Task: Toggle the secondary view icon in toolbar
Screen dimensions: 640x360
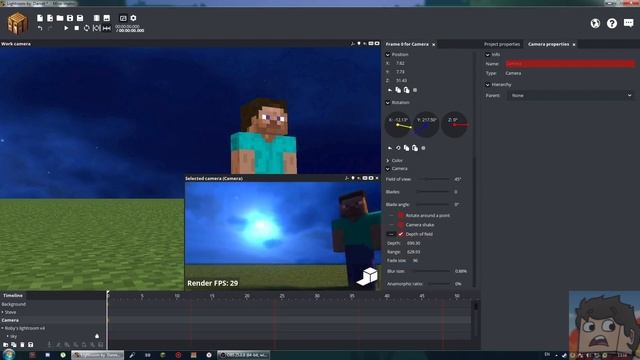Action: (123, 18)
